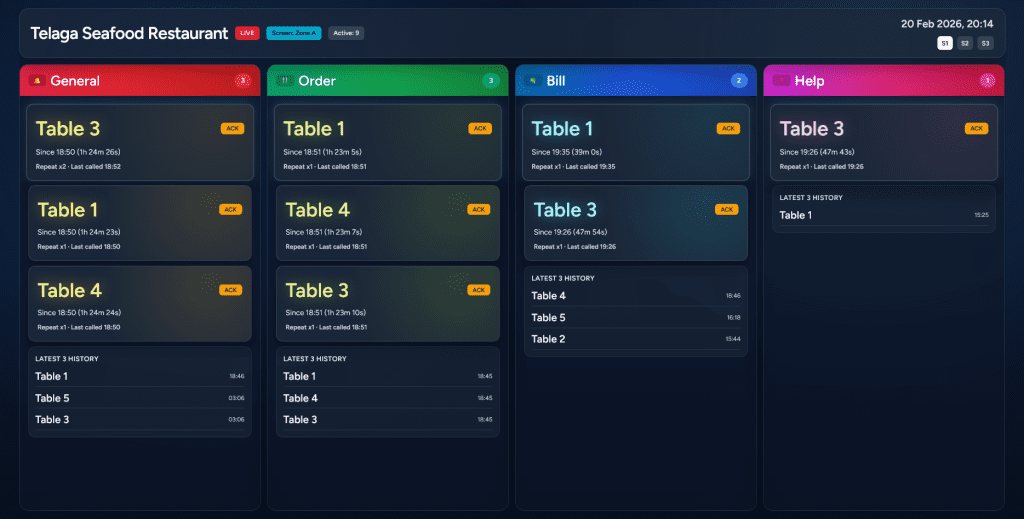This screenshot has height=519, width=1024.
Task: Click the icon in Help column header
Action: tap(781, 81)
